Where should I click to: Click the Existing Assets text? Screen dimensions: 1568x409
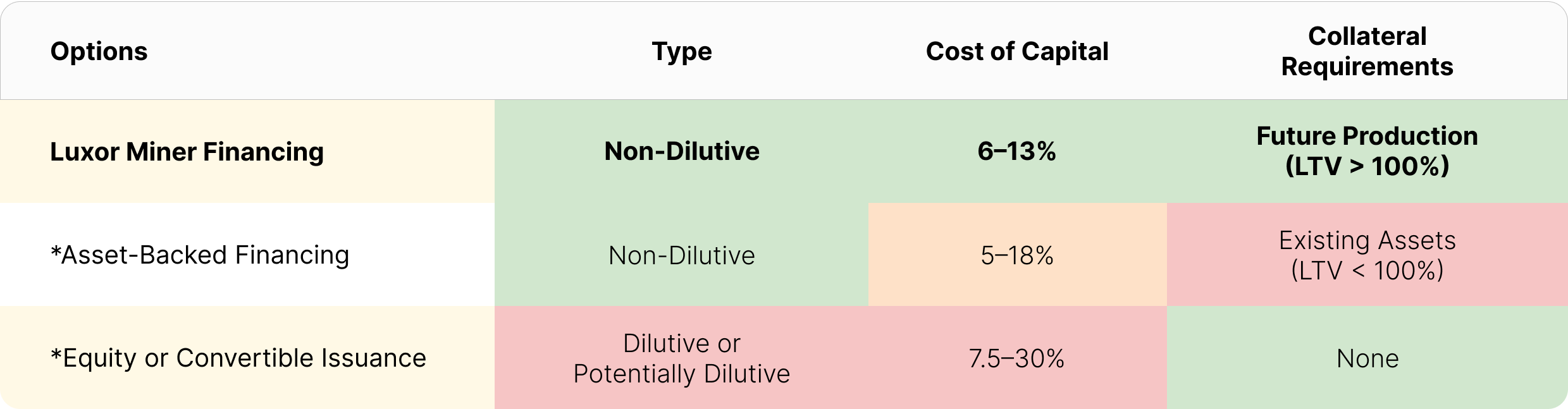point(1367,240)
